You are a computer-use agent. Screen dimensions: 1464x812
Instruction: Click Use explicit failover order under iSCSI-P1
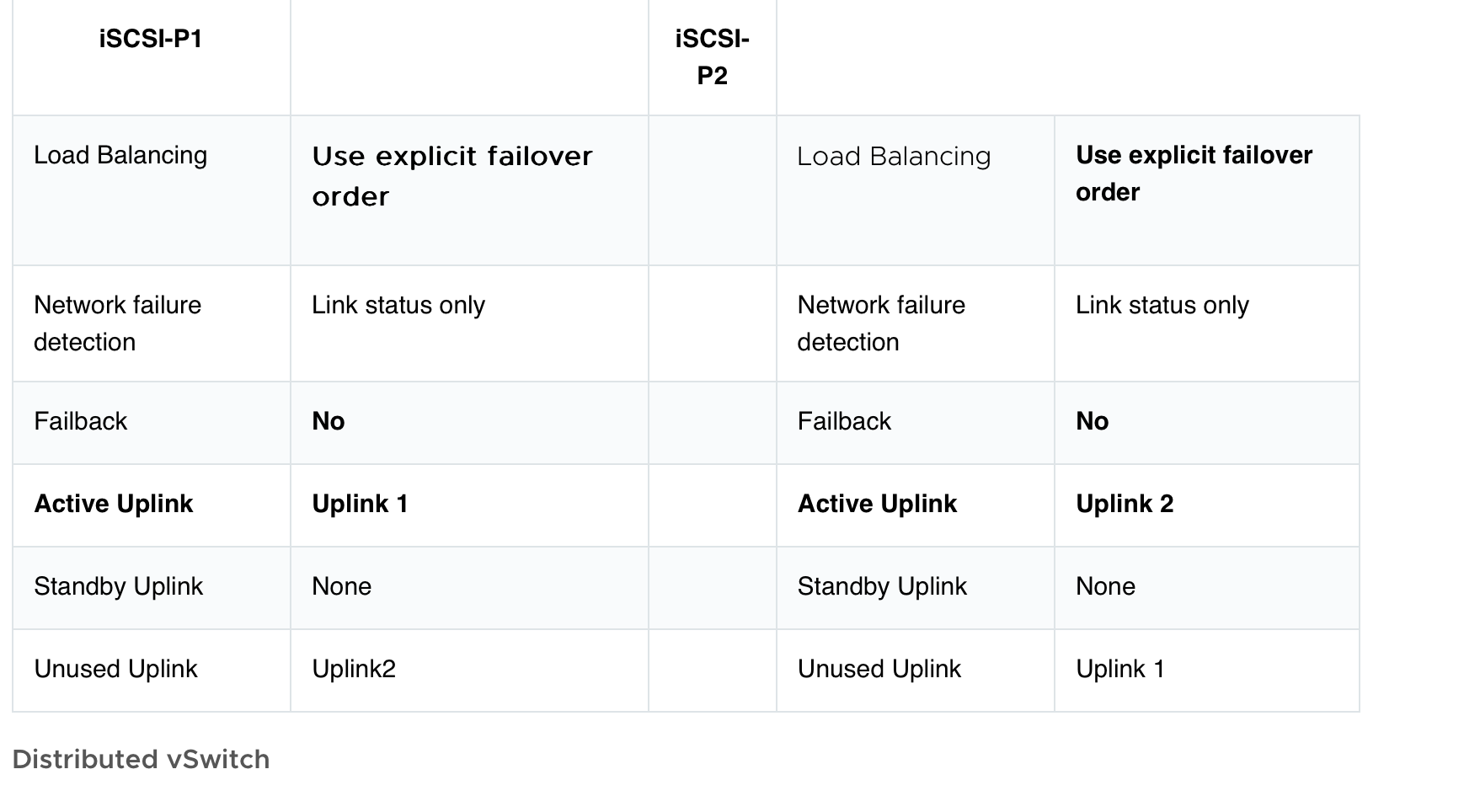pyautogui.click(x=451, y=175)
